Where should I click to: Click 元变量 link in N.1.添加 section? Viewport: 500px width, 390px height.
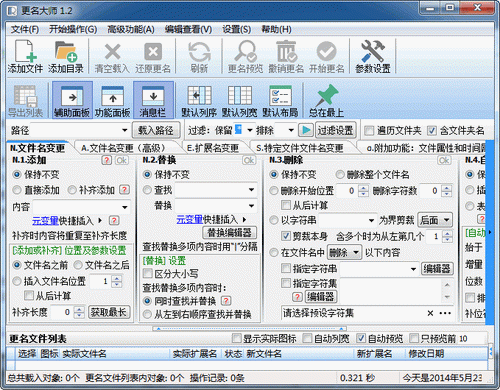[x=45, y=221]
